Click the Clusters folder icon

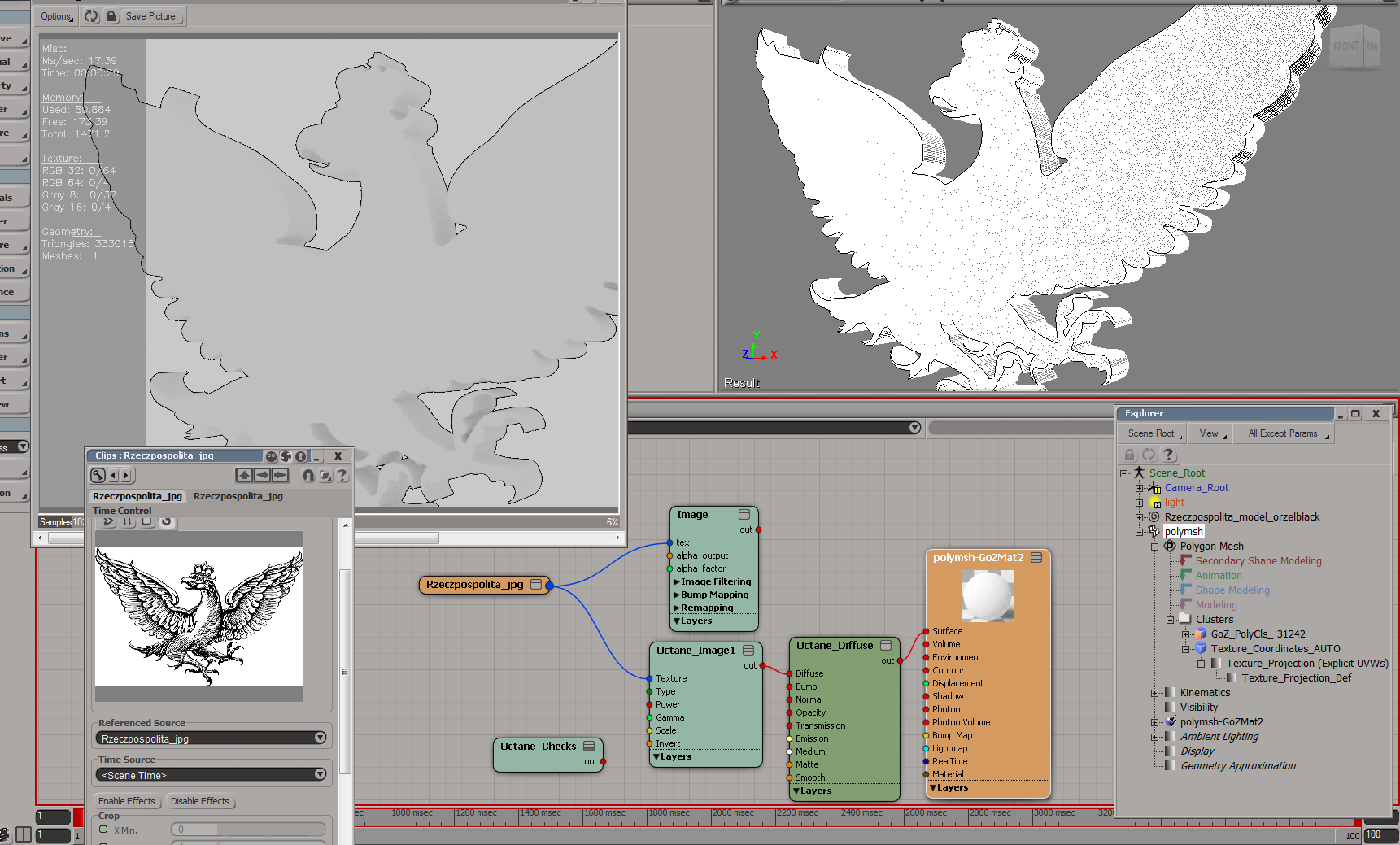pyautogui.click(x=1184, y=620)
